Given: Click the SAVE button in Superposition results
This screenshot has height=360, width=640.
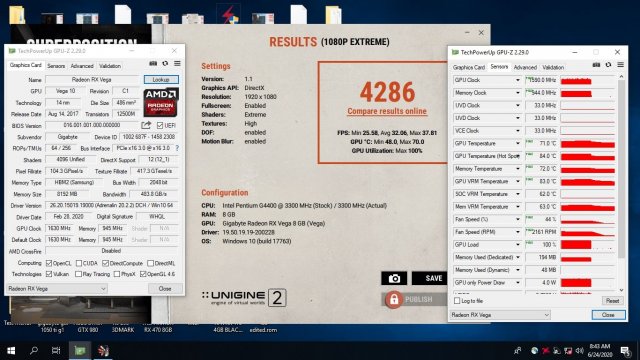Looking at the screenshot, I should pos(429,278).
